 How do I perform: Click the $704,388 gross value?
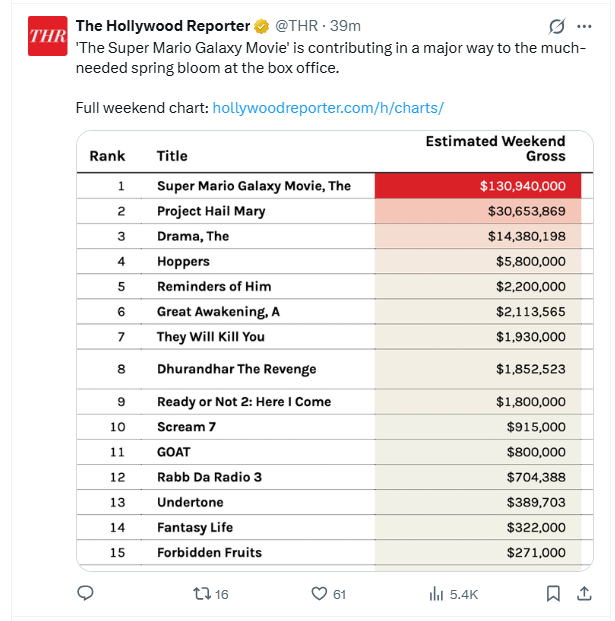(536, 477)
